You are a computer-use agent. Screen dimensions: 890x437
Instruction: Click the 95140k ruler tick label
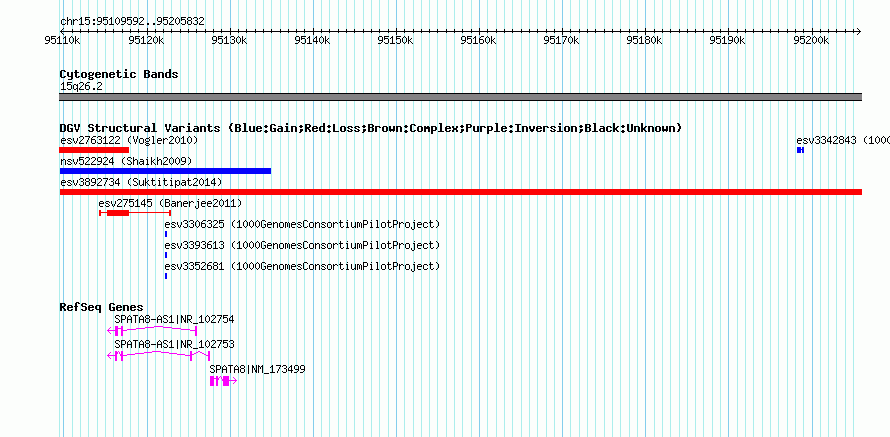[x=313, y=40]
